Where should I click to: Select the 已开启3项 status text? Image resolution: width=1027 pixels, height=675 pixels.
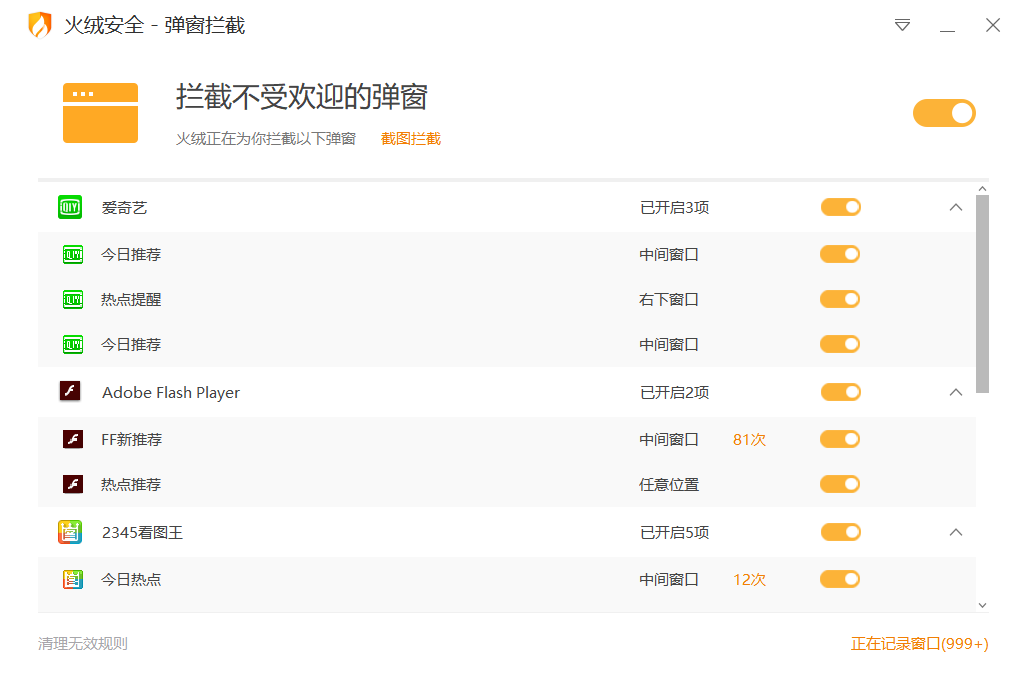point(675,208)
